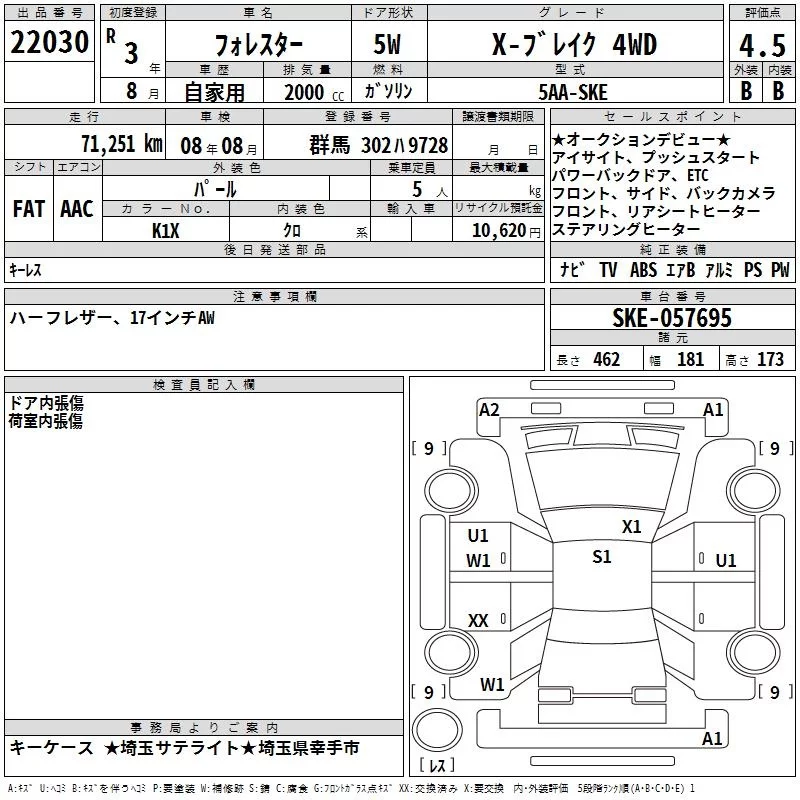The height and width of the screenshot is (800, 800).
Task: Click the ナビ equipment indicator
Action: click(573, 270)
